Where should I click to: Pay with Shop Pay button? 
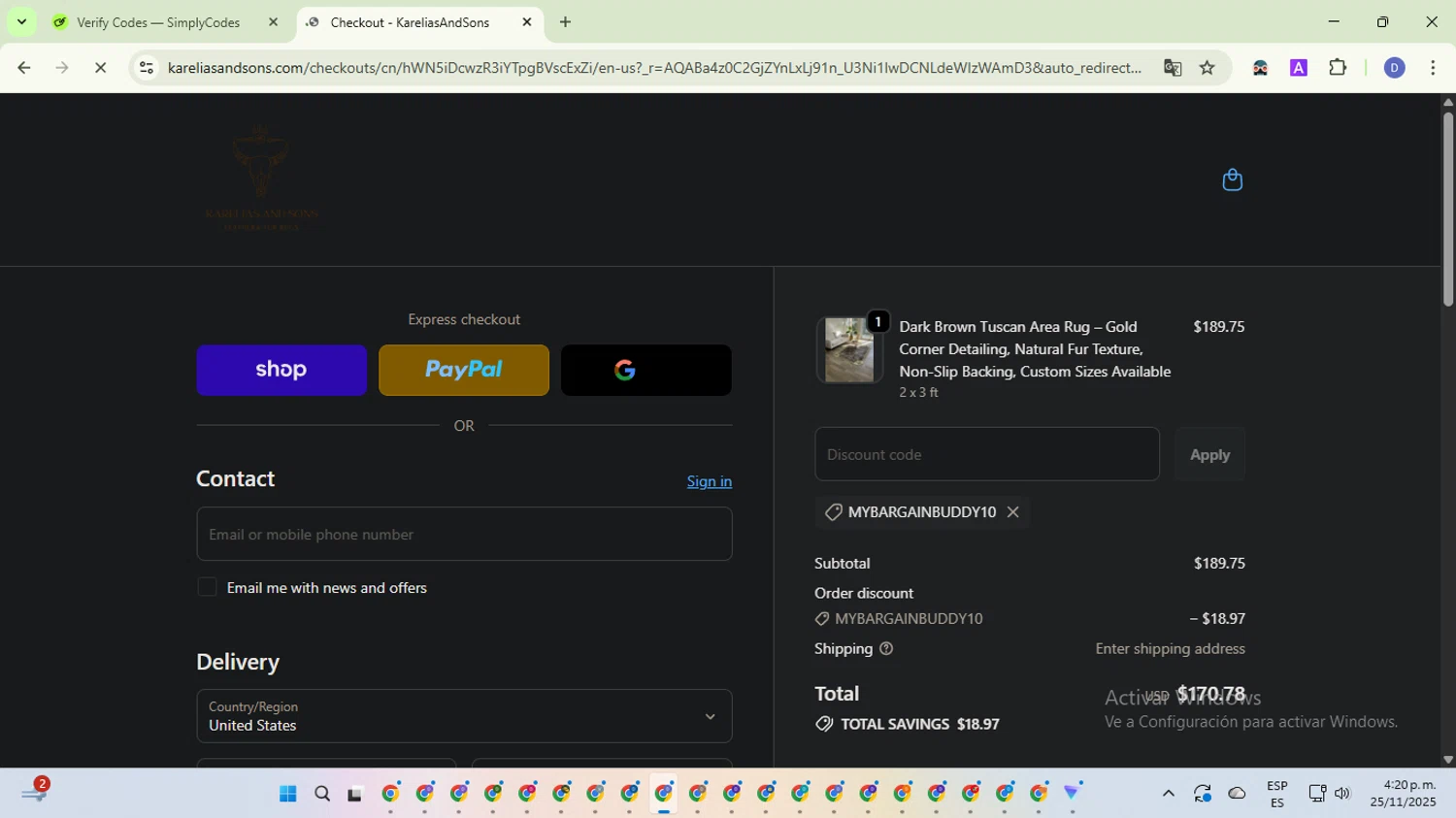tap(281, 370)
